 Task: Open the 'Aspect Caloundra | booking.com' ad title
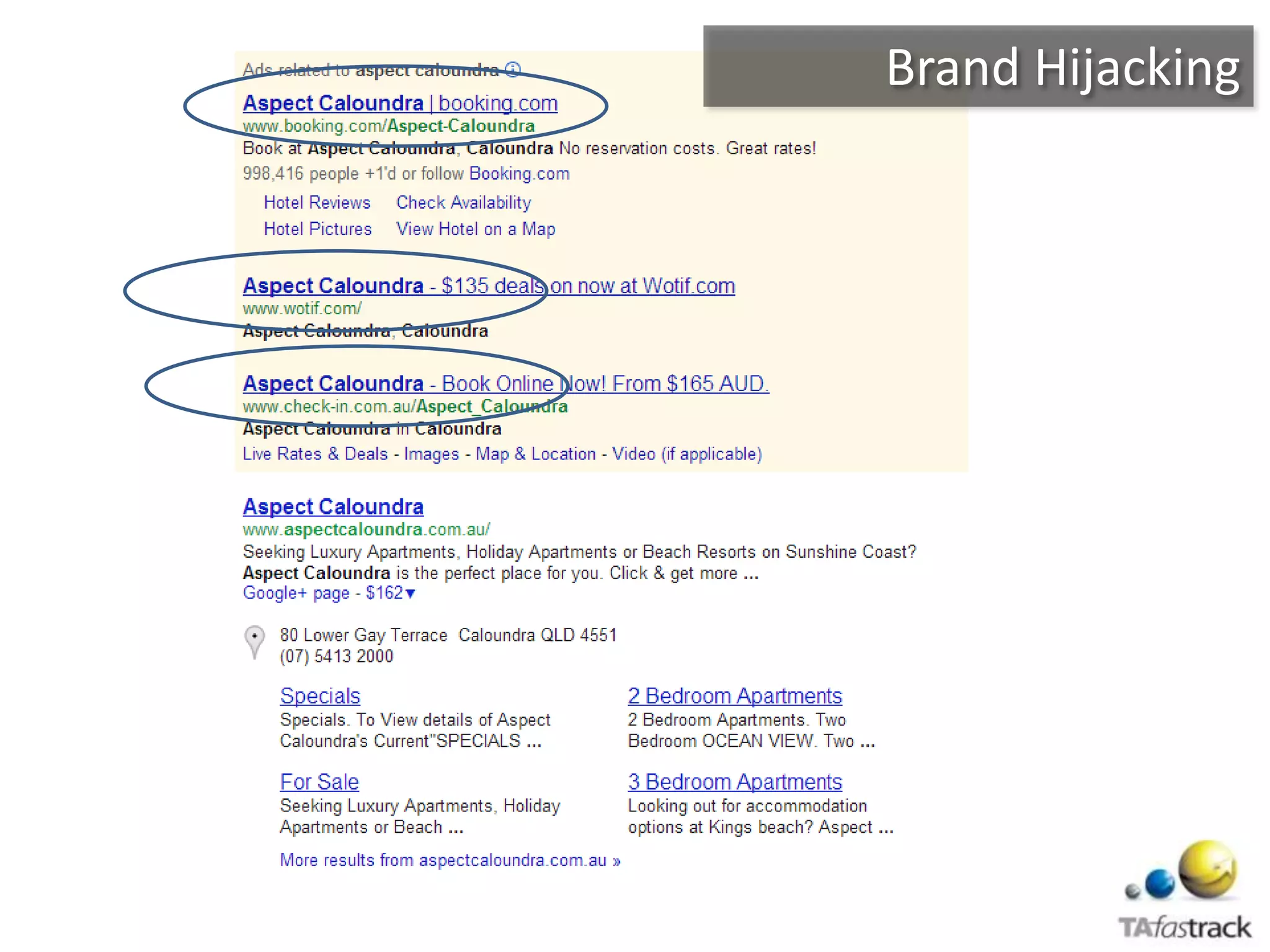coord(400,103)
